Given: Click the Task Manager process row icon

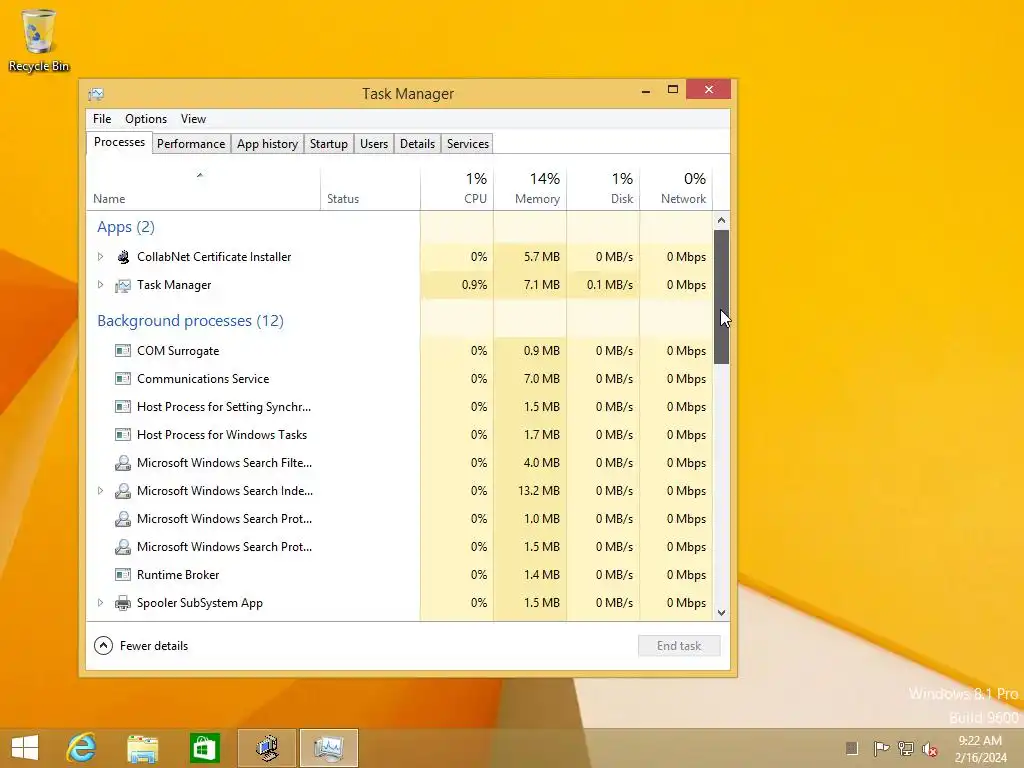Looking at the screenshot, I should [123, 285].
